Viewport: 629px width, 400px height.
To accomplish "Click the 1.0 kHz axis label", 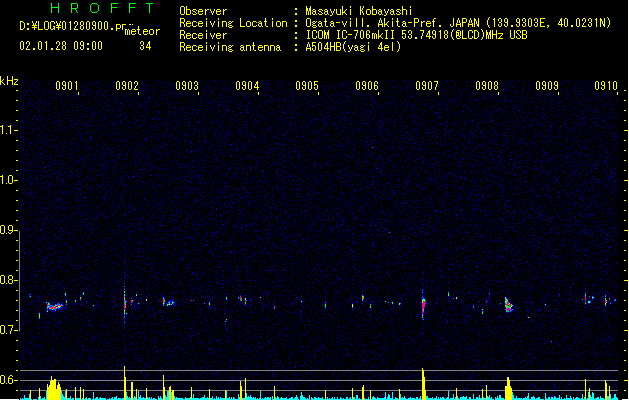I will pos(8,180).
